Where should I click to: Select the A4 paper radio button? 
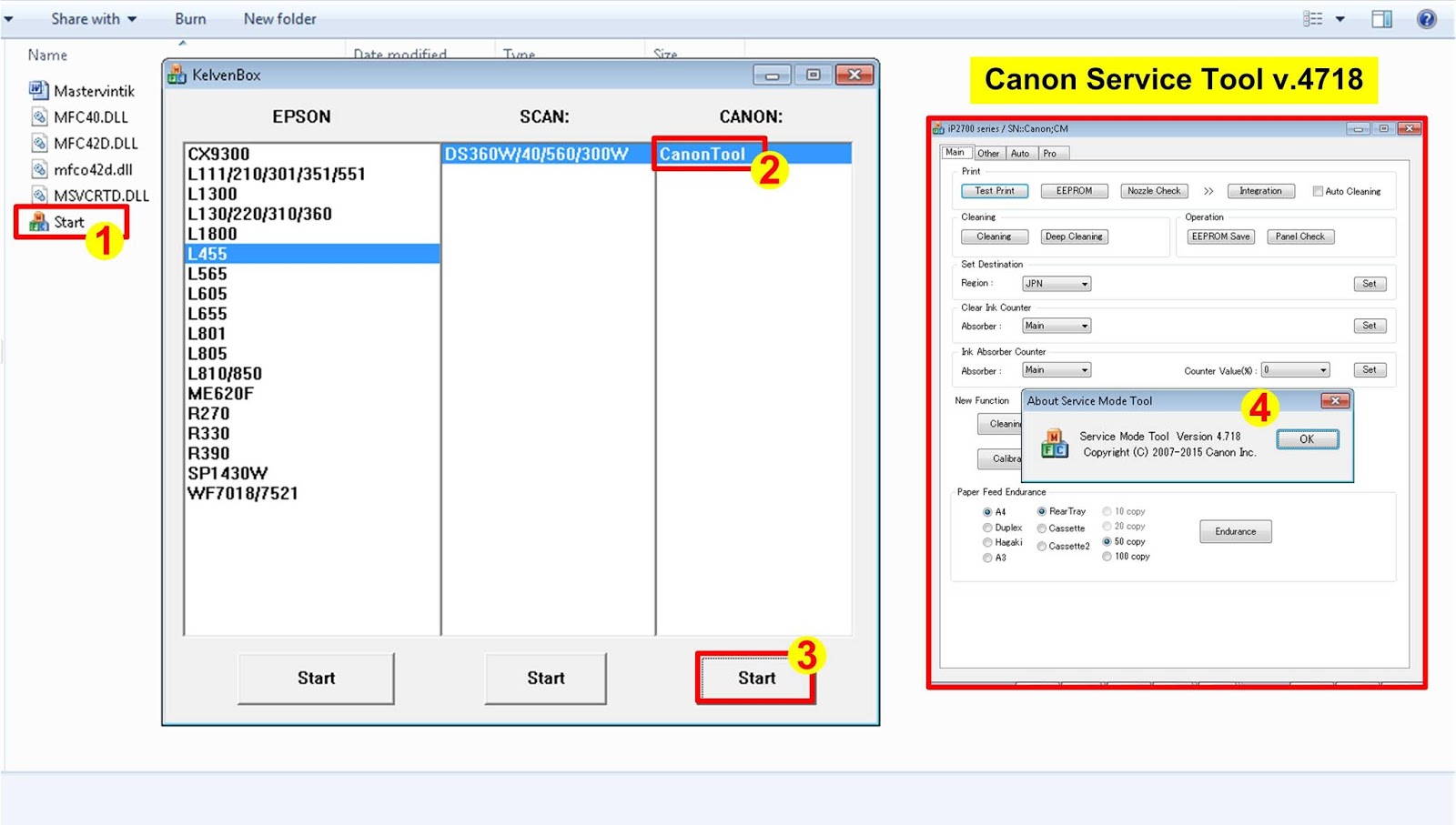coord(987,512)
